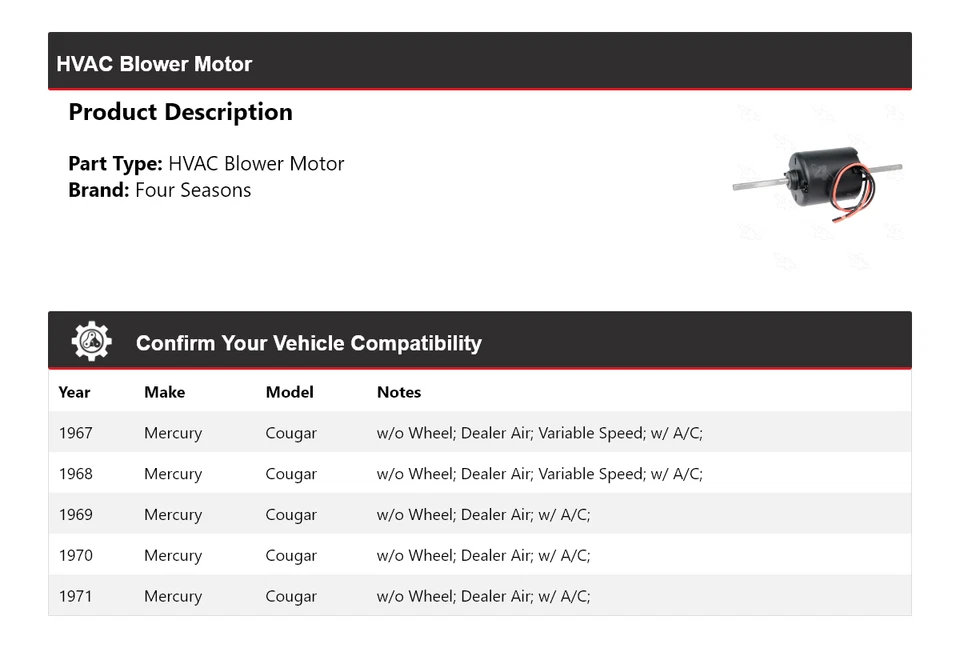This screenshot has width=960, height=648.
Task: Click the Product Description heading
Action: [x=180, y=112]
